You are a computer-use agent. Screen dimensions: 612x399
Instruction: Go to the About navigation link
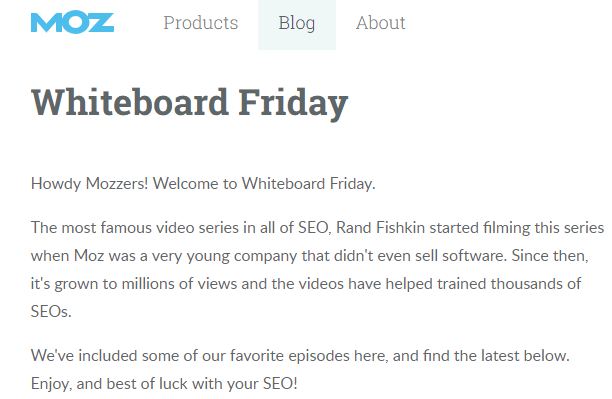pyautogui.click(x=381, y=23)
